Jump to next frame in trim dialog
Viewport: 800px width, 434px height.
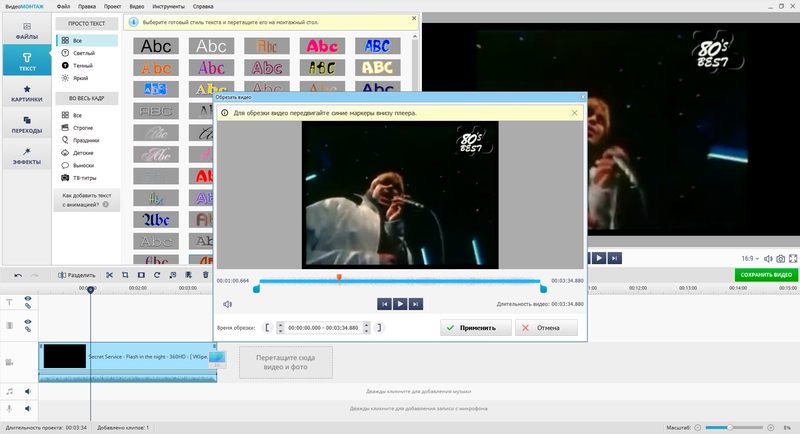click(416, 304)
